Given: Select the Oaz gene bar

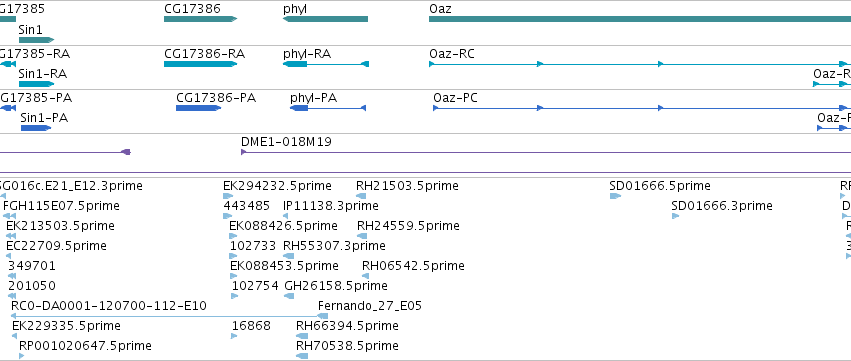Looking at the screenshot, I should click(640, 19).
